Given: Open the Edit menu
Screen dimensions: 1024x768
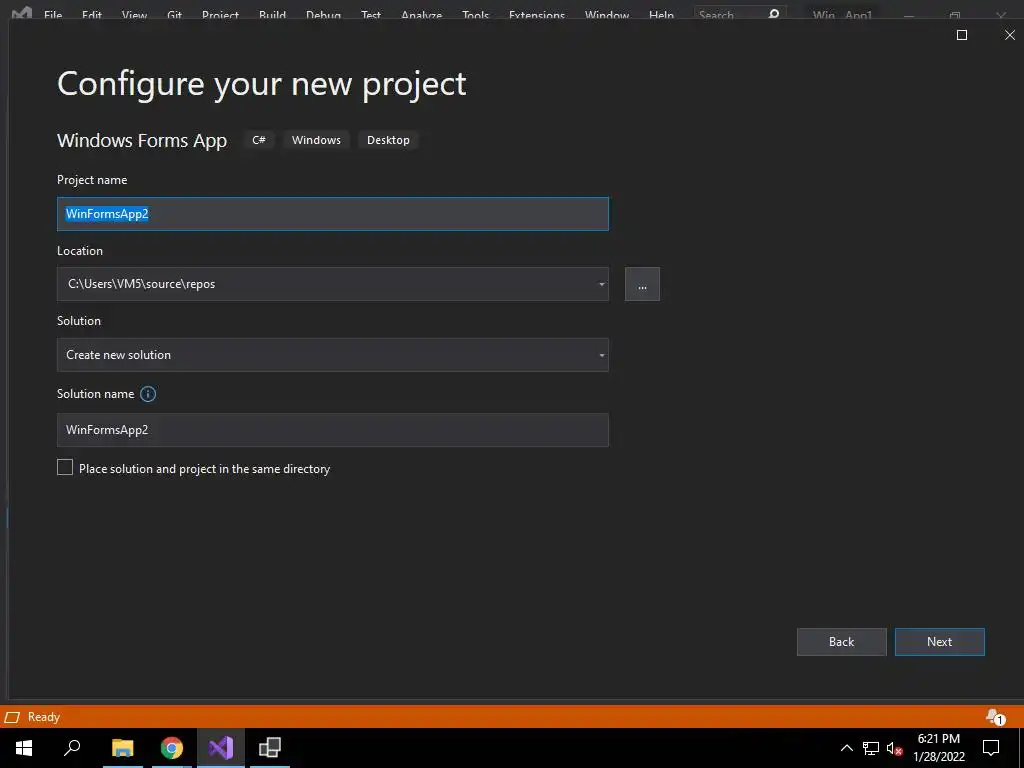Looking at the screenshot, I should pyautogui.click(x=92, y=14).
